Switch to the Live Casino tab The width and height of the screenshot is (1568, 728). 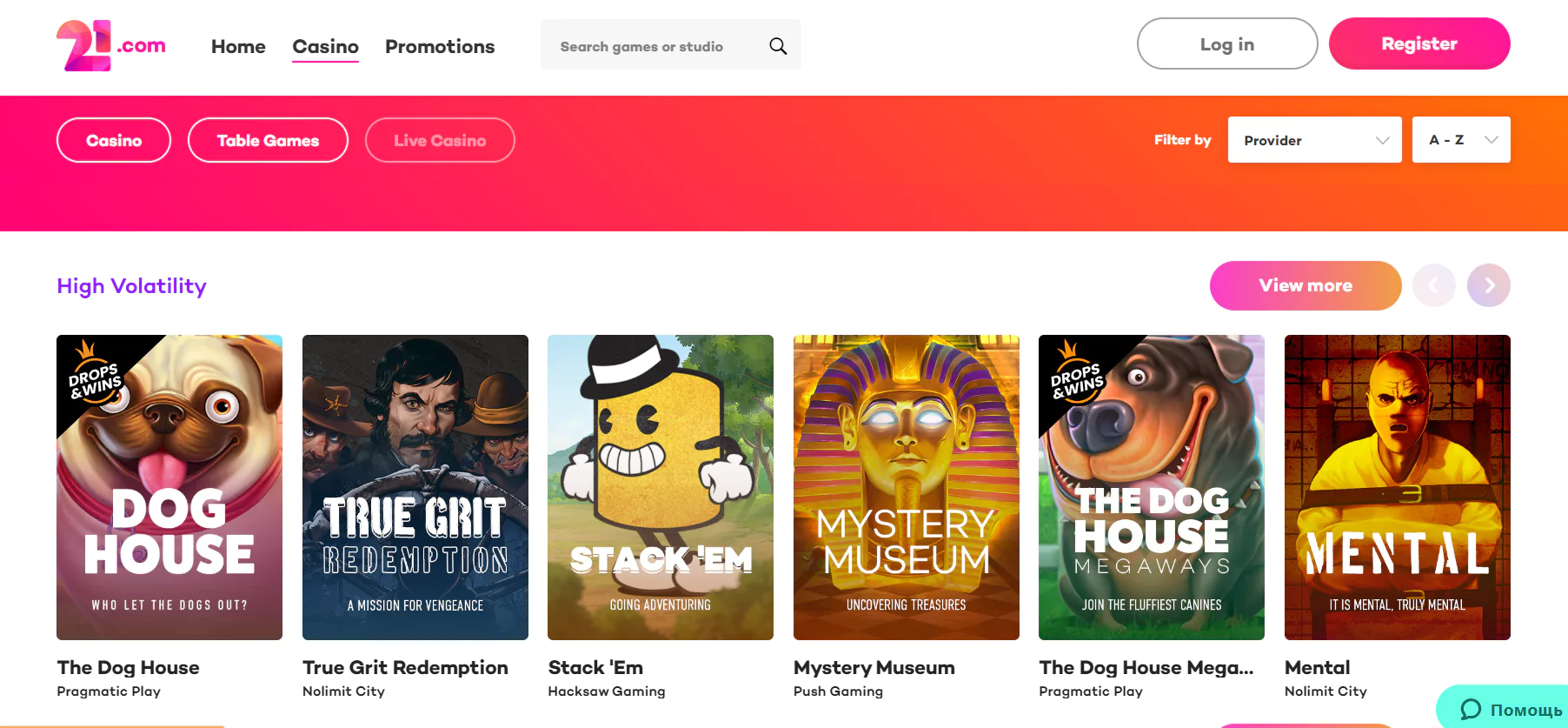point(440,140)
